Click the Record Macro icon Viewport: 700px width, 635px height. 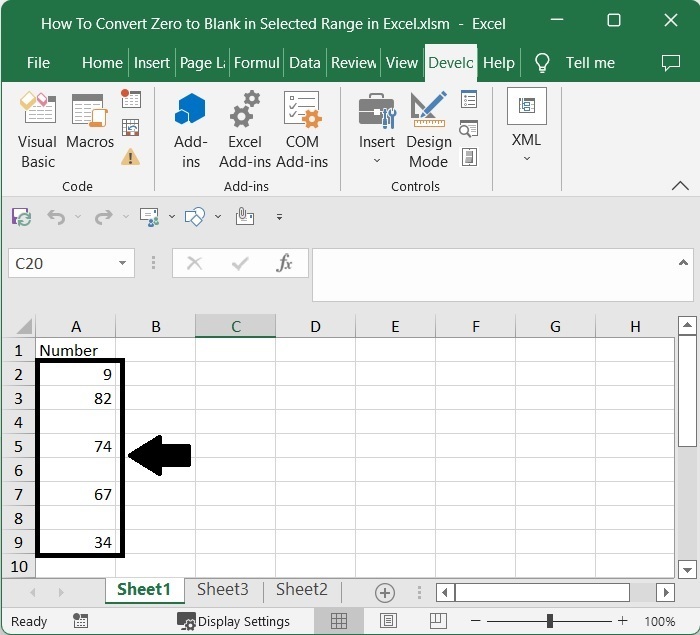click(x=131, y=98)
